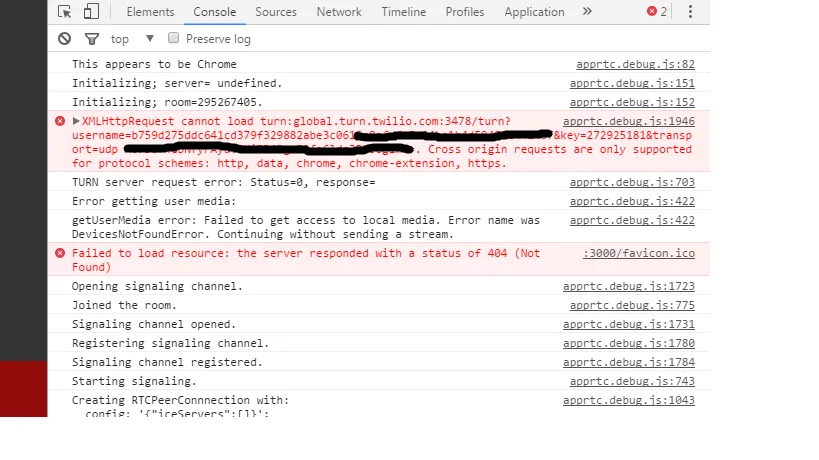819x460 pixels.
Task: Open source link apprtc.debug.js:82
Action: tap(635, 64)
